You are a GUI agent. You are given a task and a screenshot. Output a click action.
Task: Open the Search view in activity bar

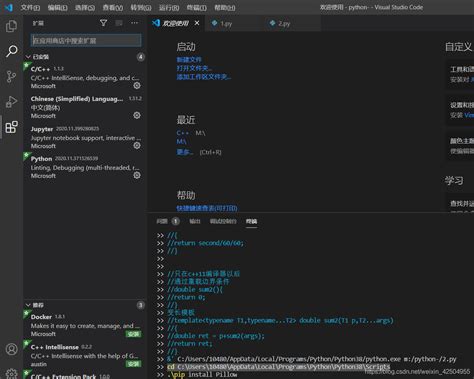[11, 51]
